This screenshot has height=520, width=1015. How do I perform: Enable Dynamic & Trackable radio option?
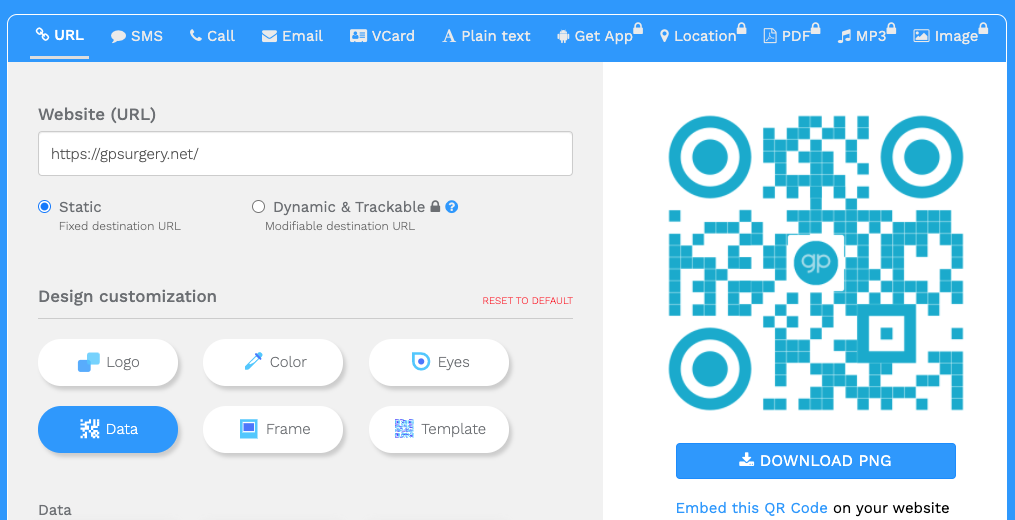click(259, 207)
